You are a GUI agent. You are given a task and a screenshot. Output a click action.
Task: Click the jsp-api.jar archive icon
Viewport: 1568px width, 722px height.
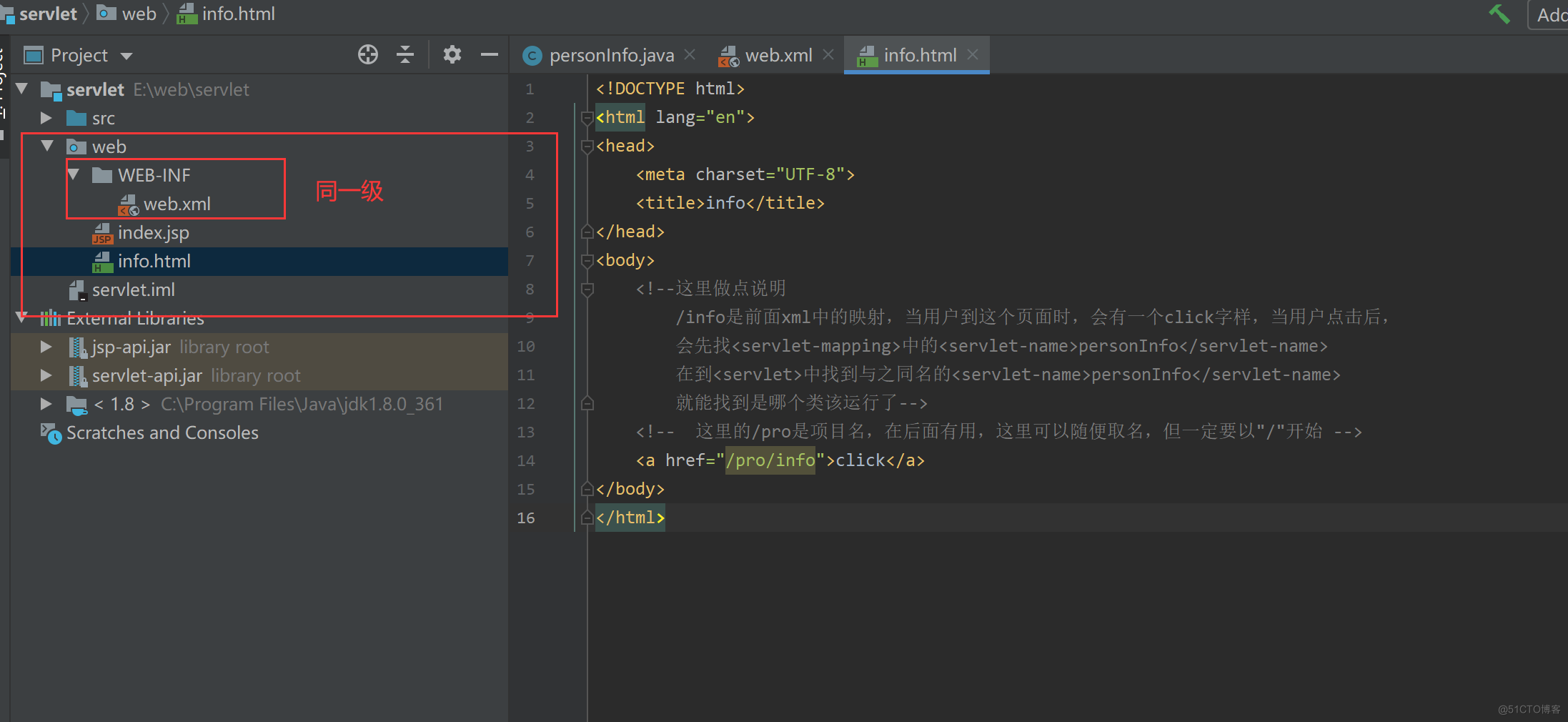(x=78, y=347)
